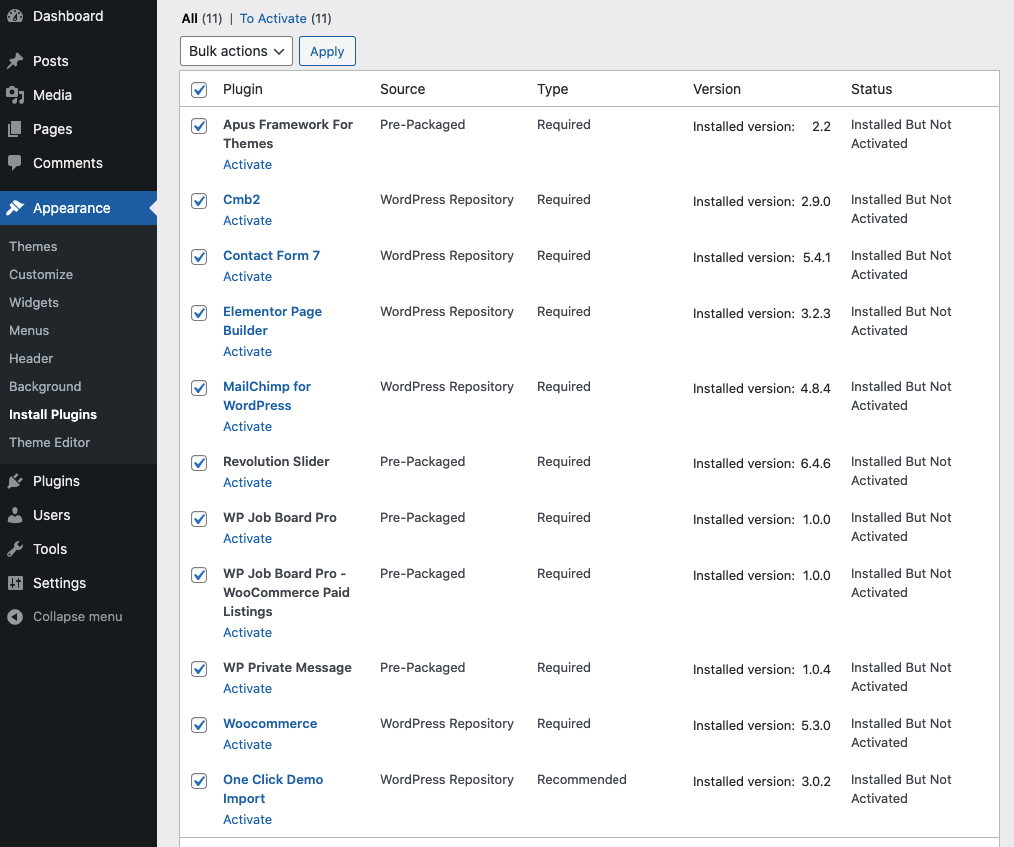The width and height of the screenshot is (1014, 847).
Task: Click the Comments speech bubble icon
Action: 15,163
